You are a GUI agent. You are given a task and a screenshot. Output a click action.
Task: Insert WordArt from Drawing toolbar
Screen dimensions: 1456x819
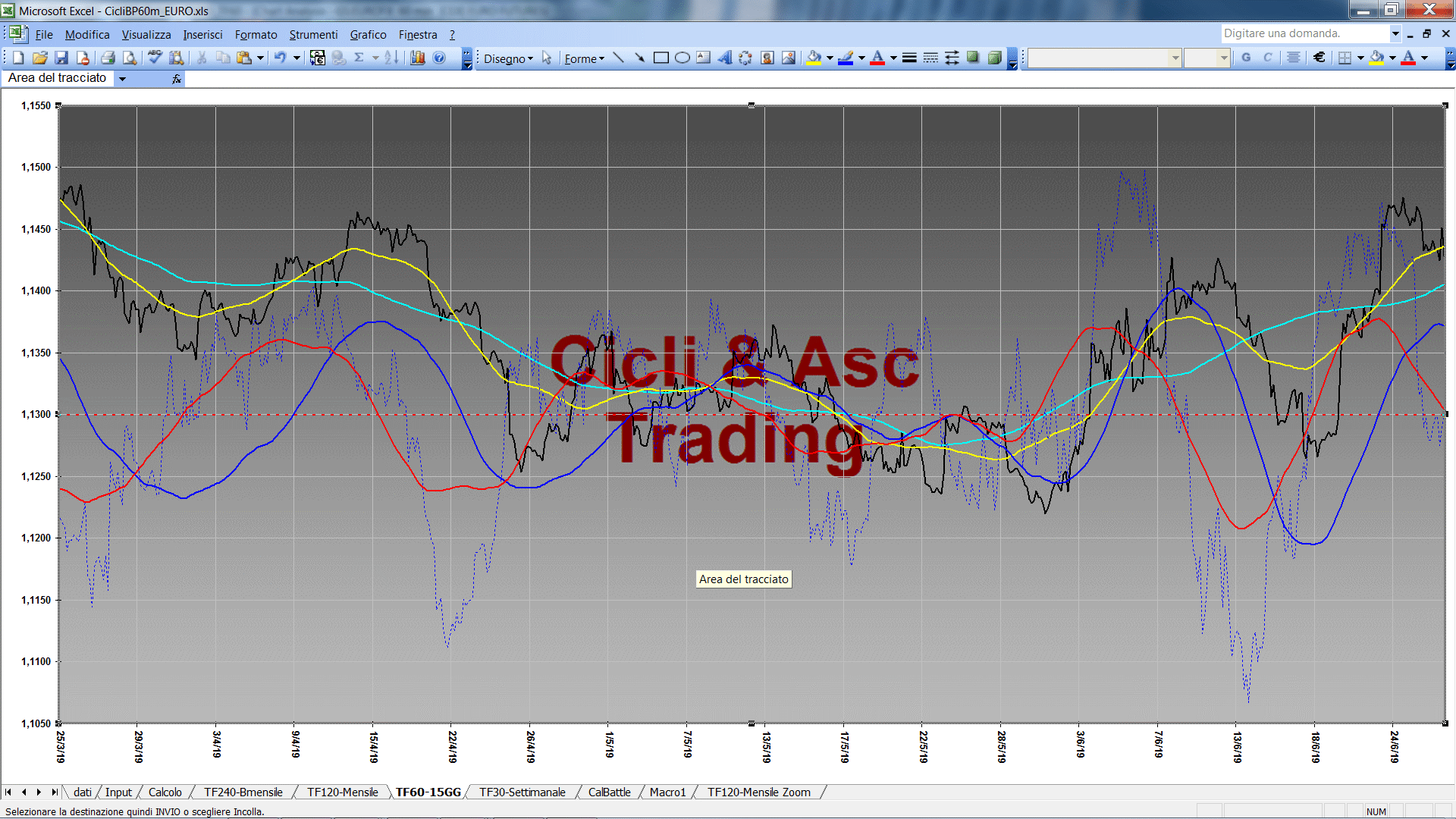click(724, 58)
